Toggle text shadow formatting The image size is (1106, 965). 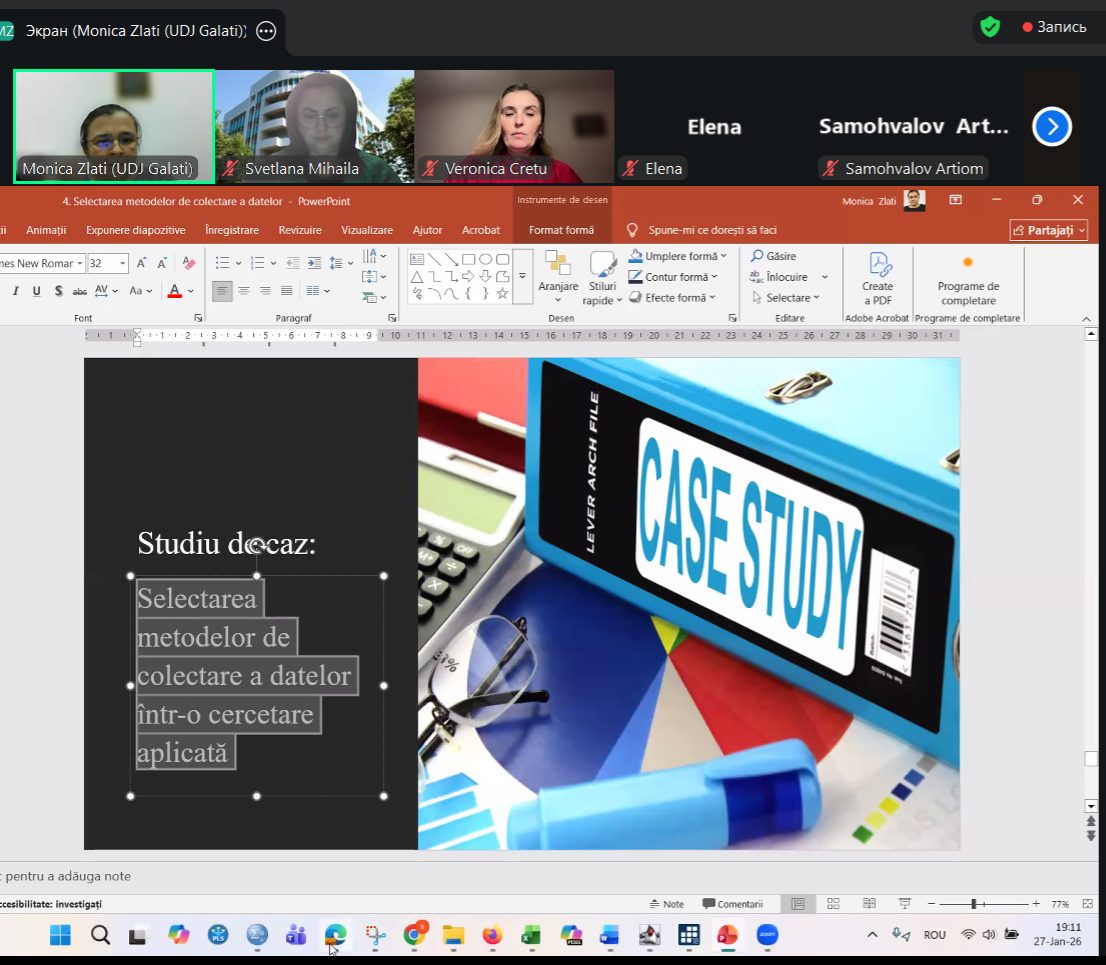(x=59, y=291)
